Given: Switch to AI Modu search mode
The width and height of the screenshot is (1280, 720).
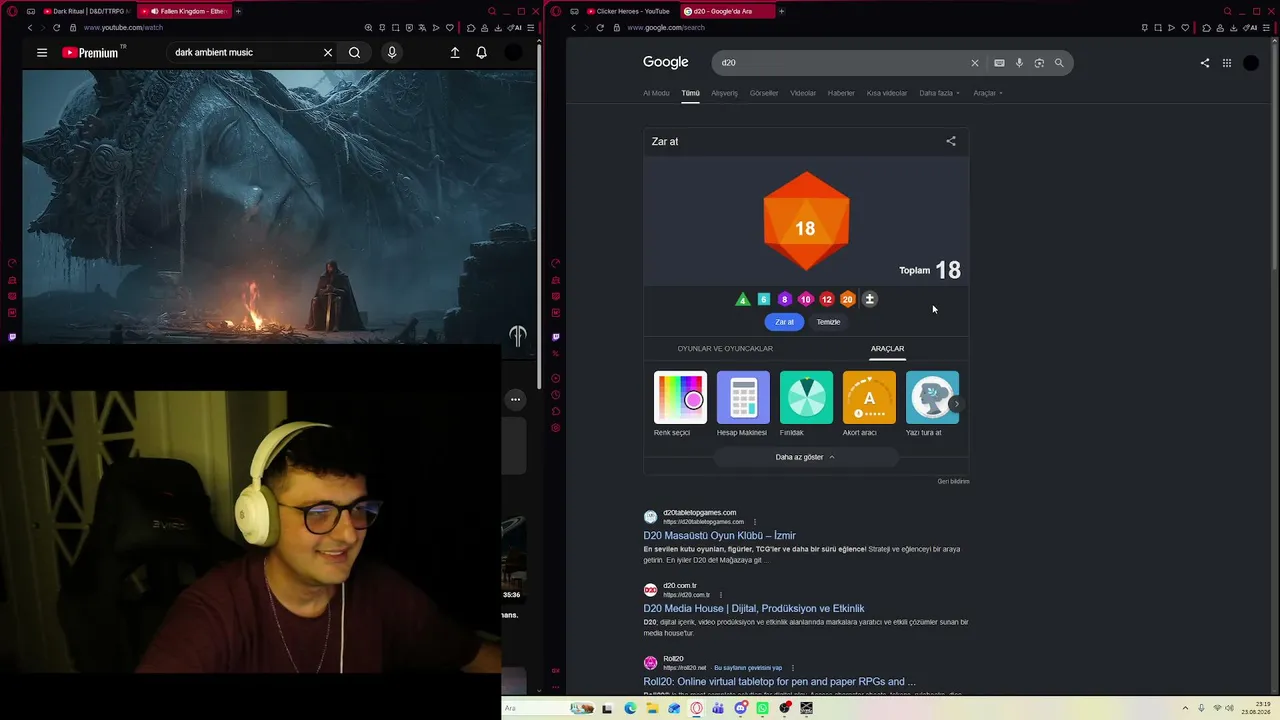Looking at the screenshot, I should 656,93.
